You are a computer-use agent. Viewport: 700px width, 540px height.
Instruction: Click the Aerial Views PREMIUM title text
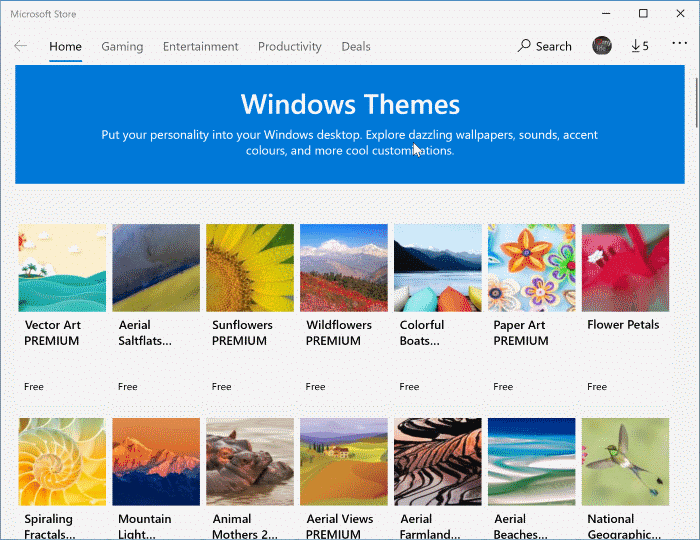coord(339,526)
